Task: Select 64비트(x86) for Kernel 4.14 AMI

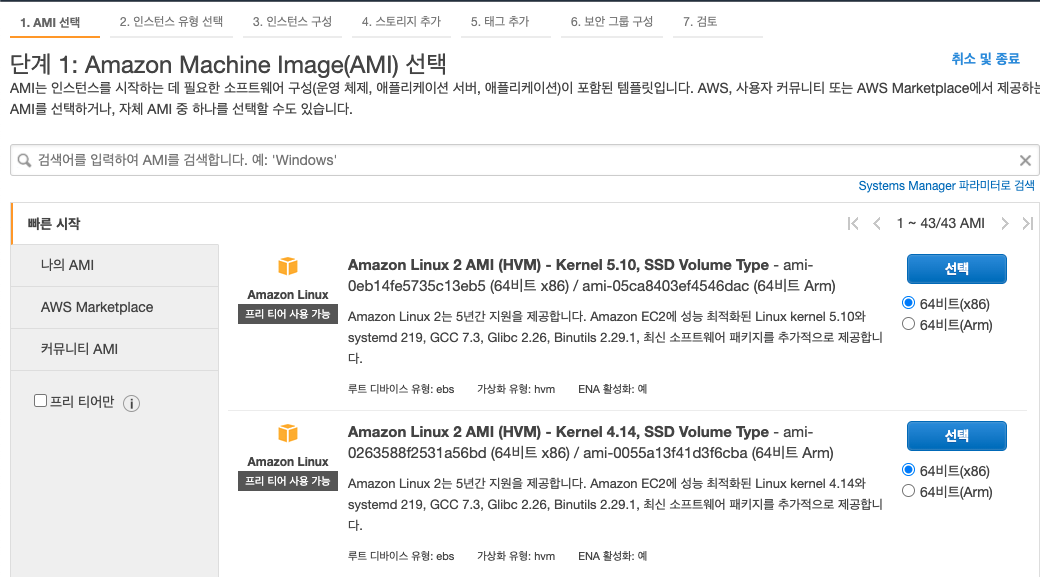Action: (909, 470)
